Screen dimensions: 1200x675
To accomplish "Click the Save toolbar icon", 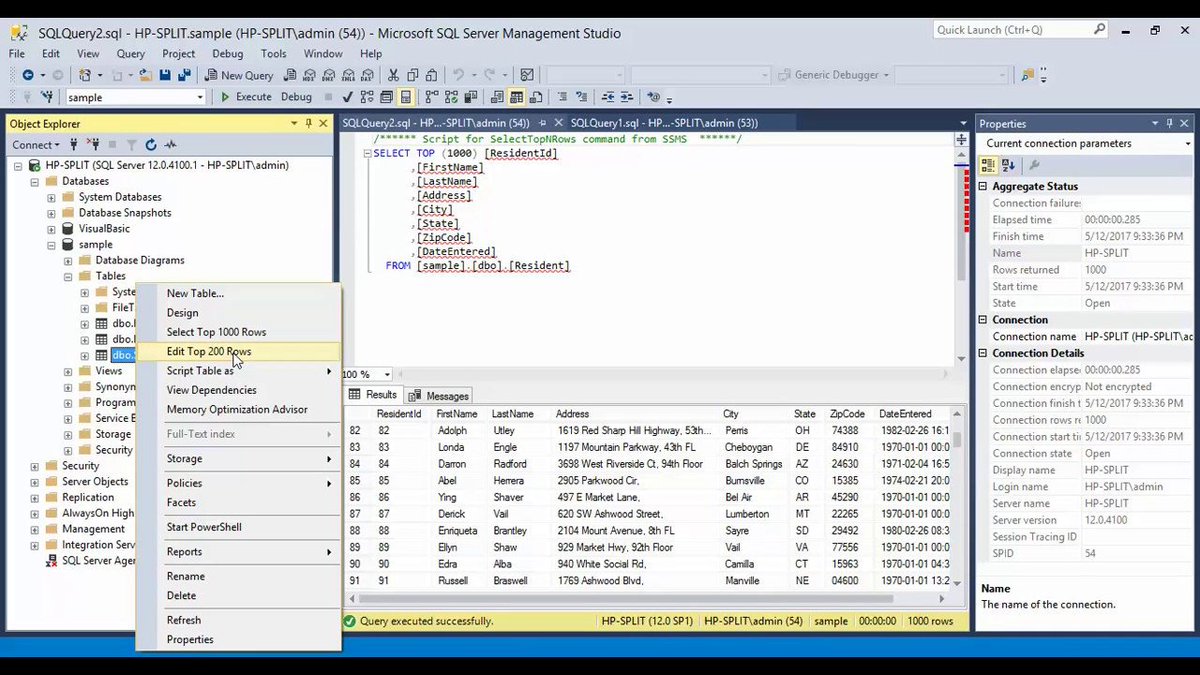I will coord(164,74).
